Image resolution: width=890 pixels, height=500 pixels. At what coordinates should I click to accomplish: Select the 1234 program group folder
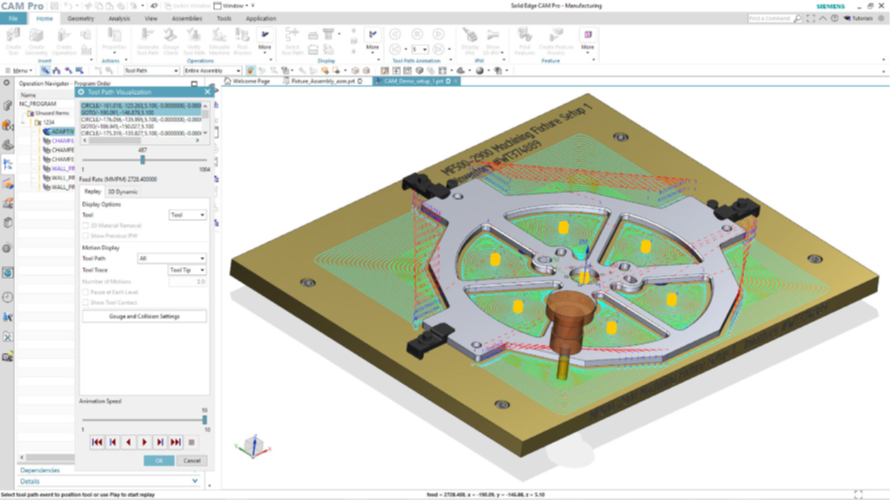pos(48,122)
